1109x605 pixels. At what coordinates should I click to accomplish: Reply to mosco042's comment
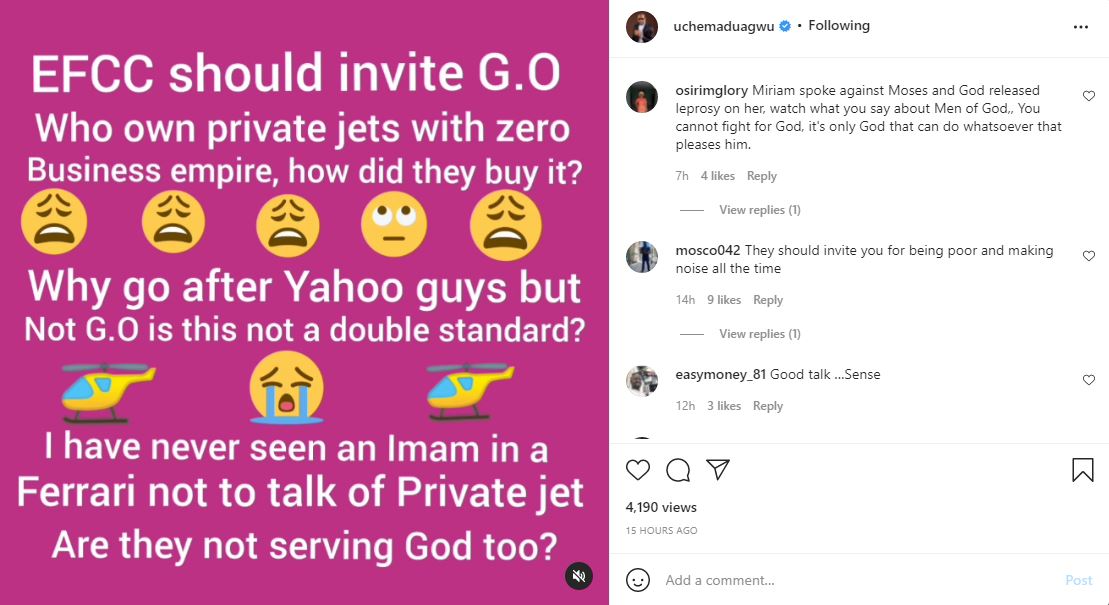[768, 300]
